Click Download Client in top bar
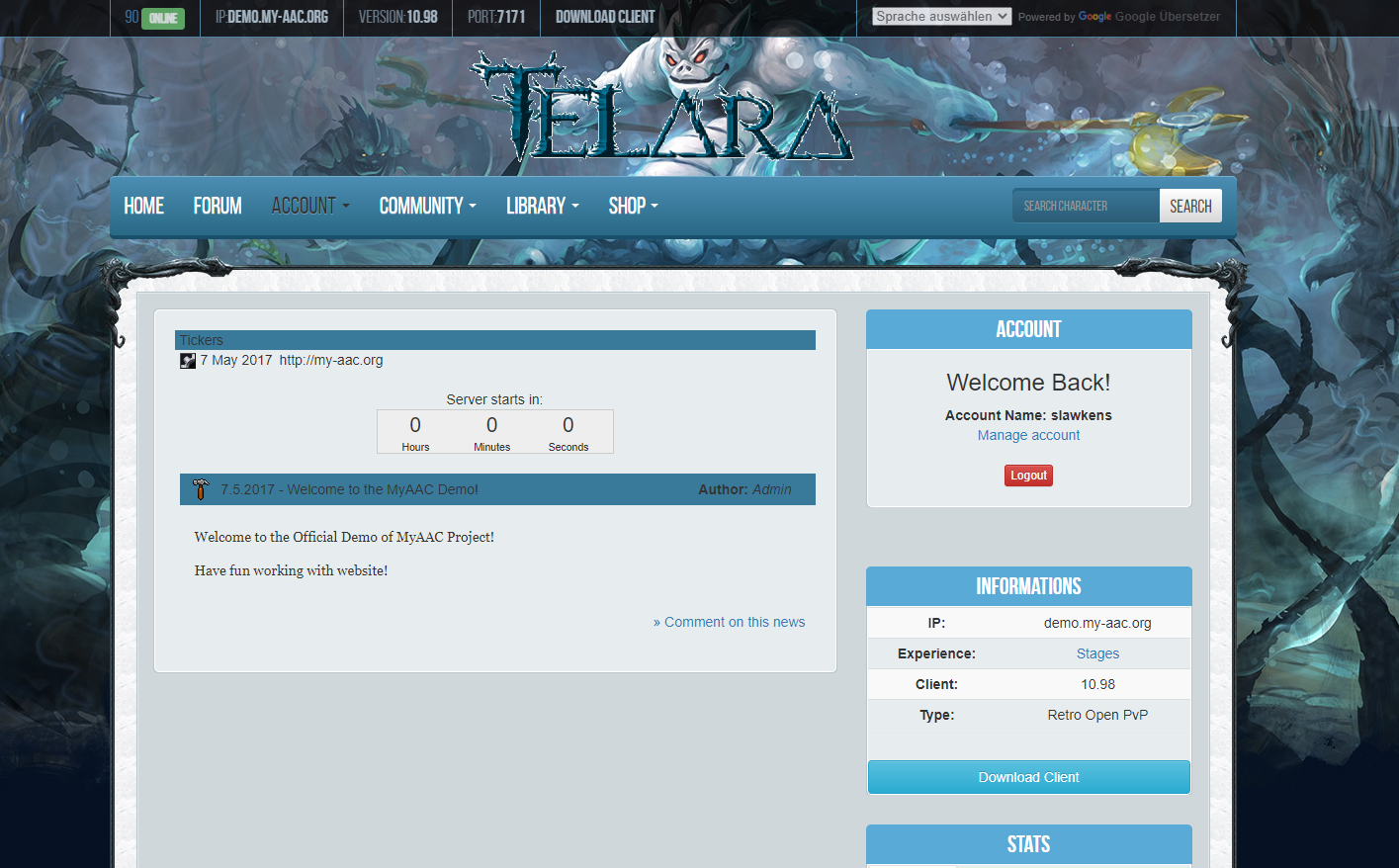The image size is (1399, 868). pos(605,17)
